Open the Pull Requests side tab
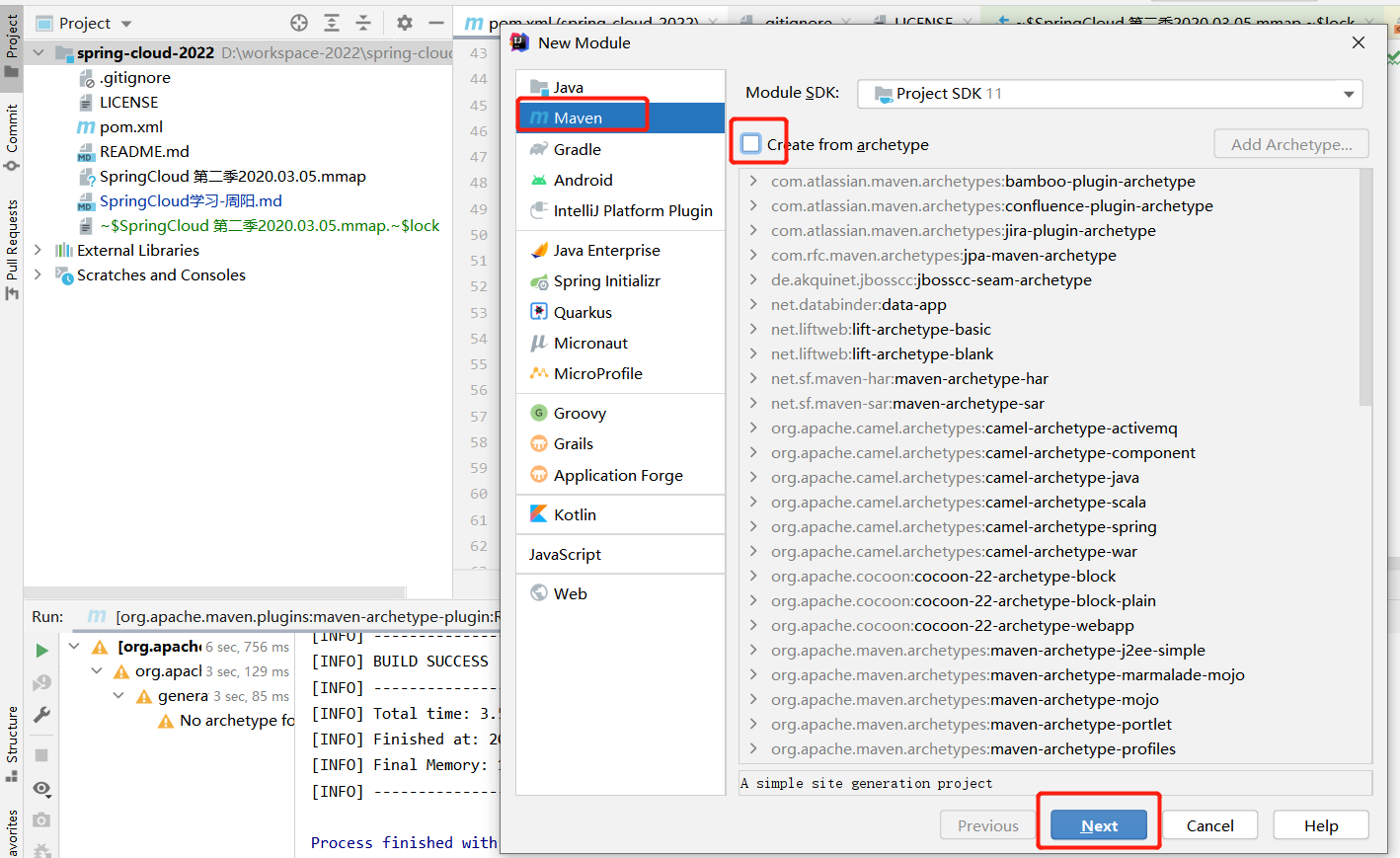1400x858 pixels. [12, 250]
